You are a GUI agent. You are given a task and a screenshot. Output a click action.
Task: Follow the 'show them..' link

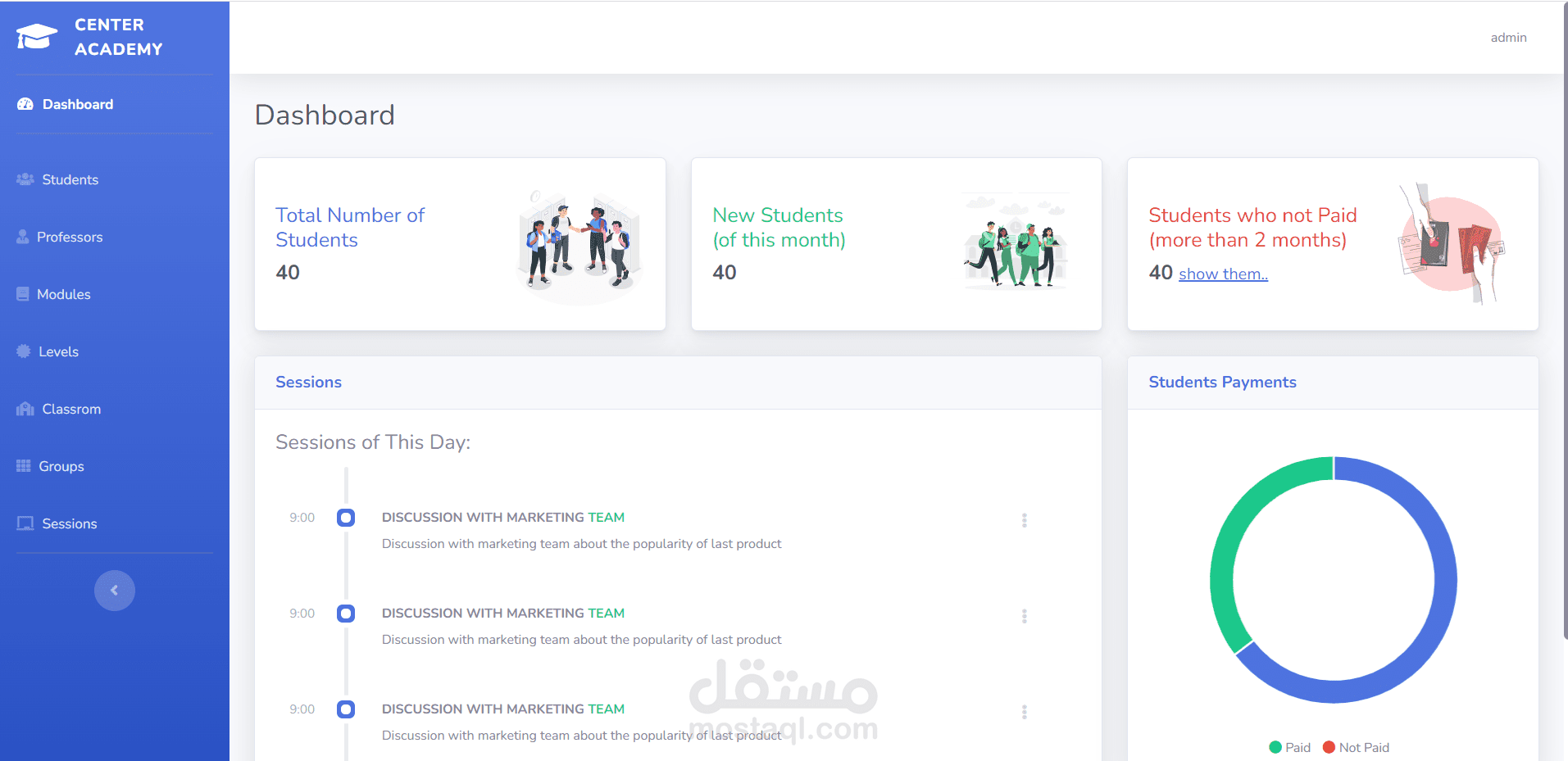[1223, 274]
